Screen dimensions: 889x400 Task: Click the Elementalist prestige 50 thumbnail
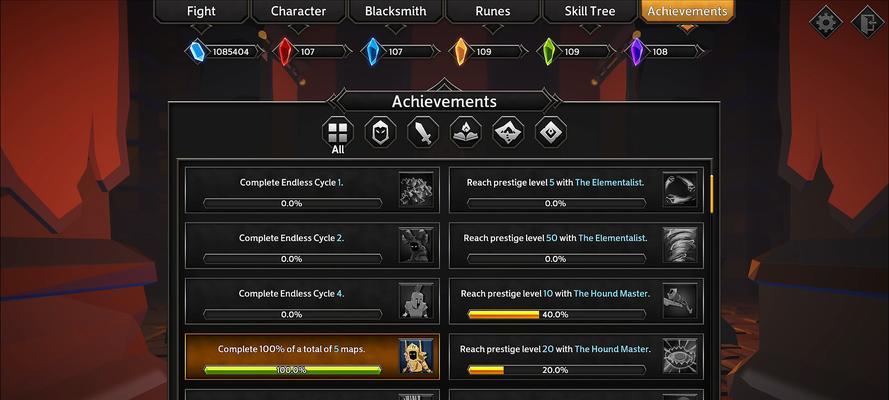680,245
